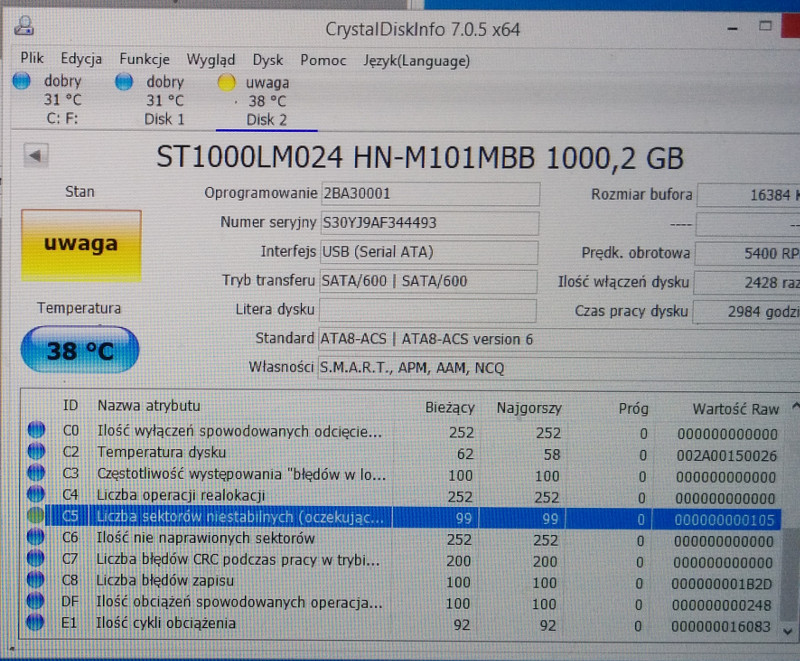Select row Ilość nie naprawionych sektorów
The height and width of the screenshot is (661, 800).
click(402, 539)
